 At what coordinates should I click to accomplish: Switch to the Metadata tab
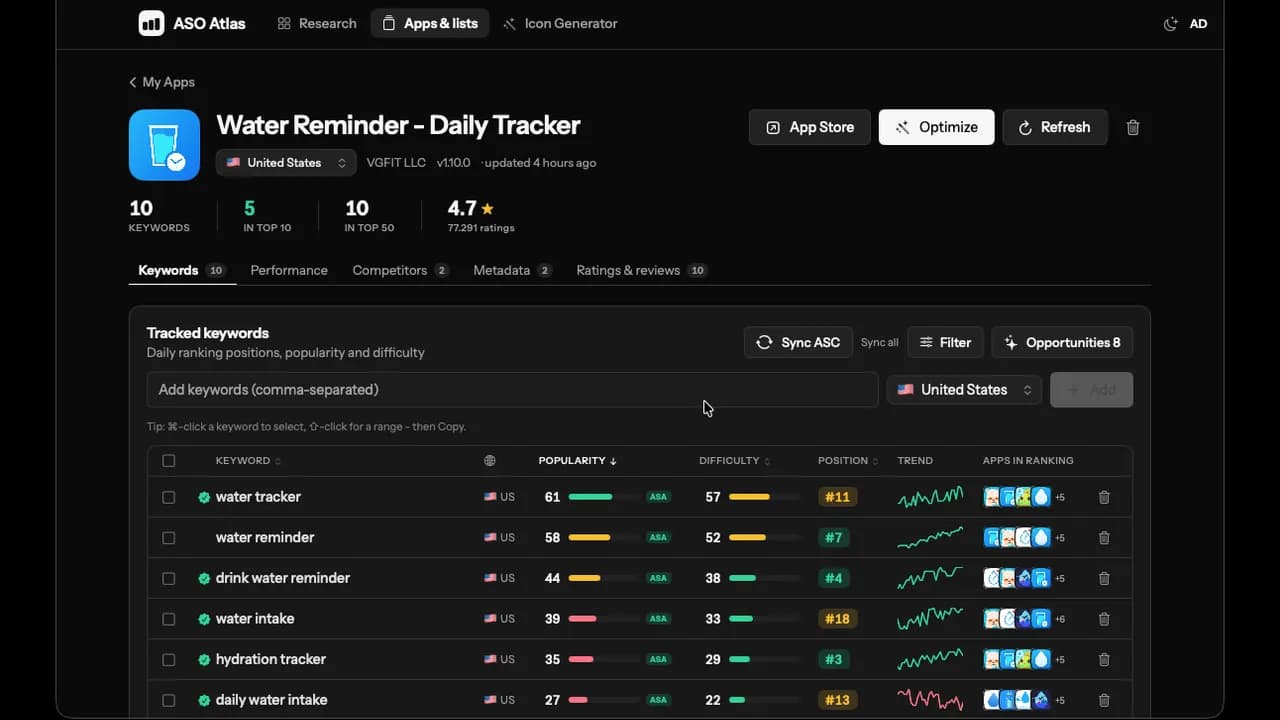click(512, 270)
